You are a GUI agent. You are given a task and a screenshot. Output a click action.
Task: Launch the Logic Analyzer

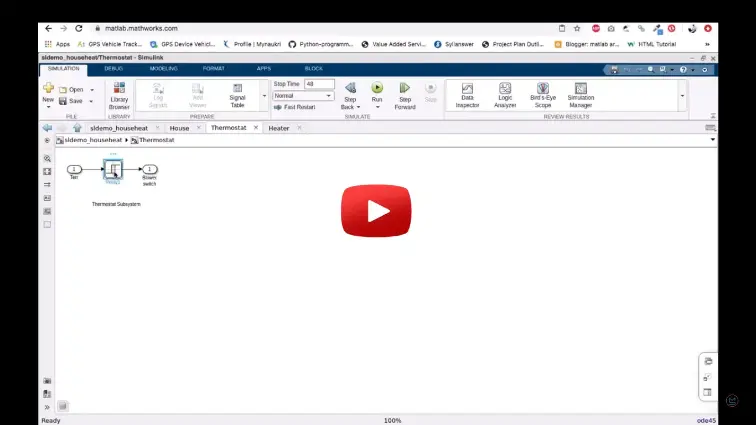coord(505,93)
